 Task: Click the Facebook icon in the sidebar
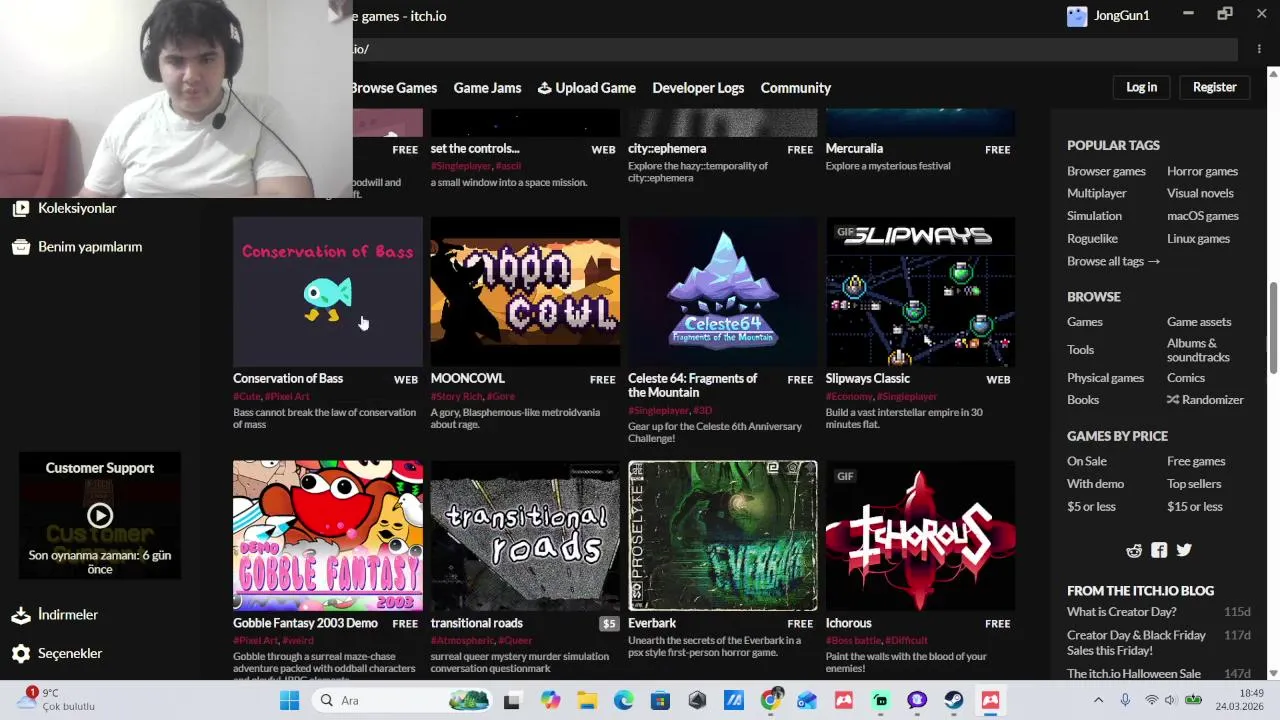point(1159,550)
